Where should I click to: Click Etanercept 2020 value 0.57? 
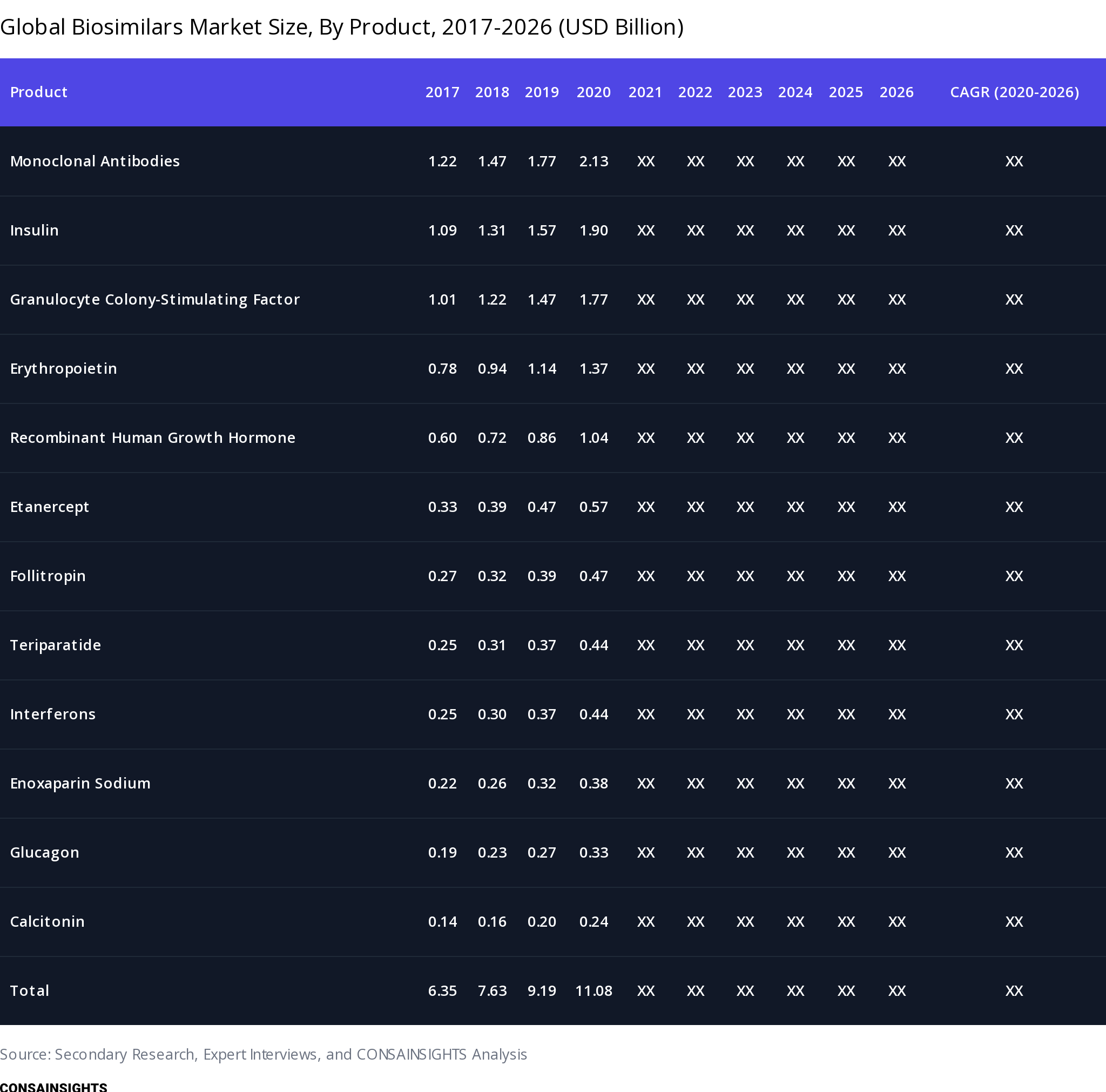point(594,507)
